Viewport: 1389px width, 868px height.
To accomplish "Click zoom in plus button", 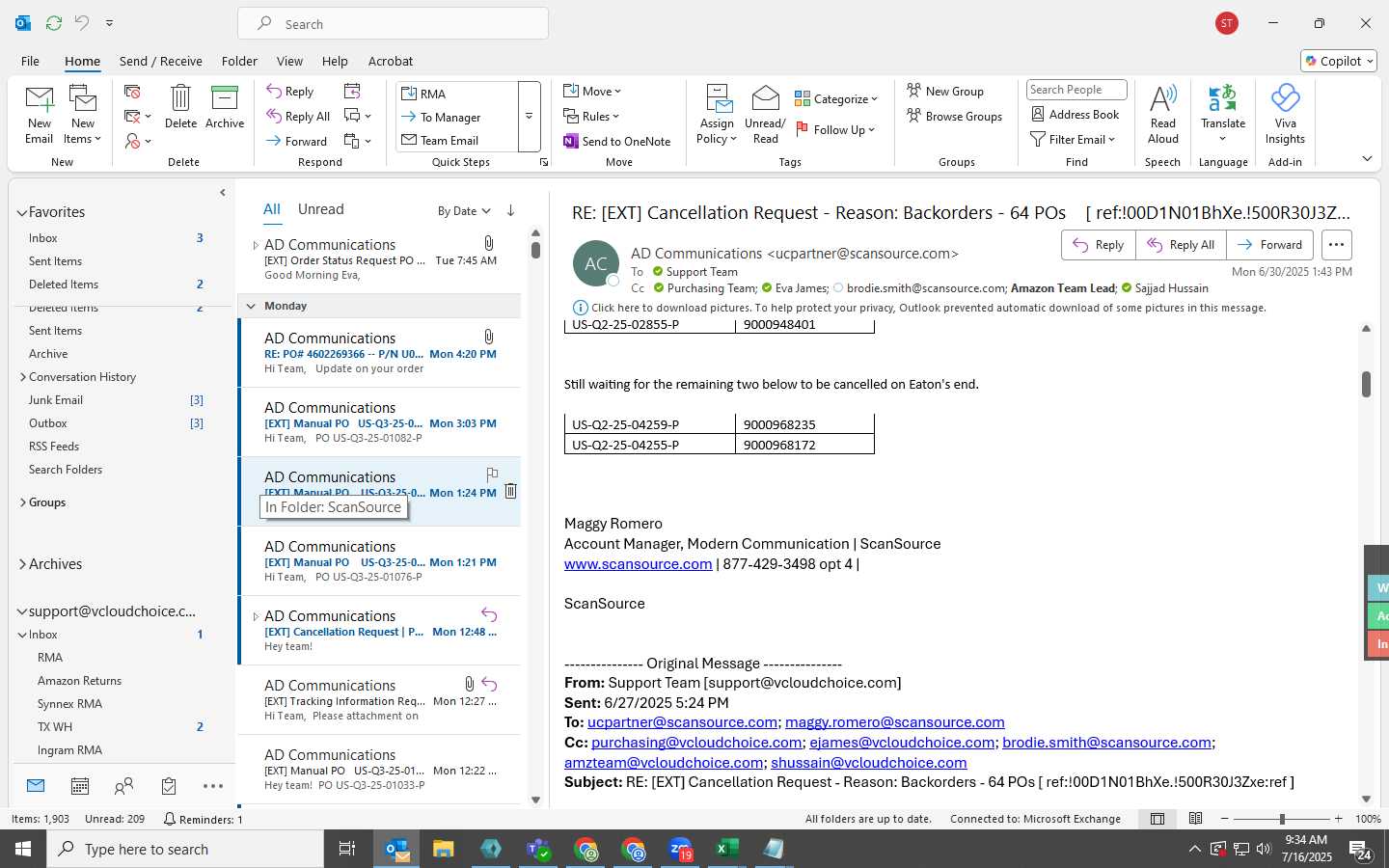I will (1338, 819).
